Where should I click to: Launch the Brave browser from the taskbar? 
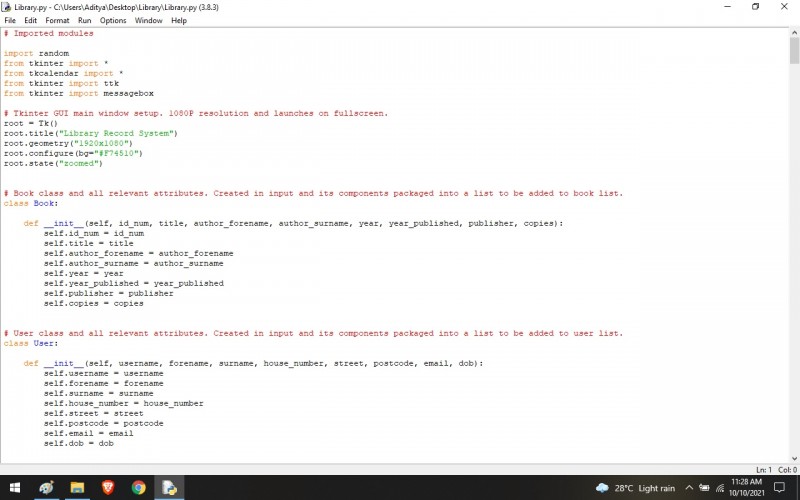108,488
